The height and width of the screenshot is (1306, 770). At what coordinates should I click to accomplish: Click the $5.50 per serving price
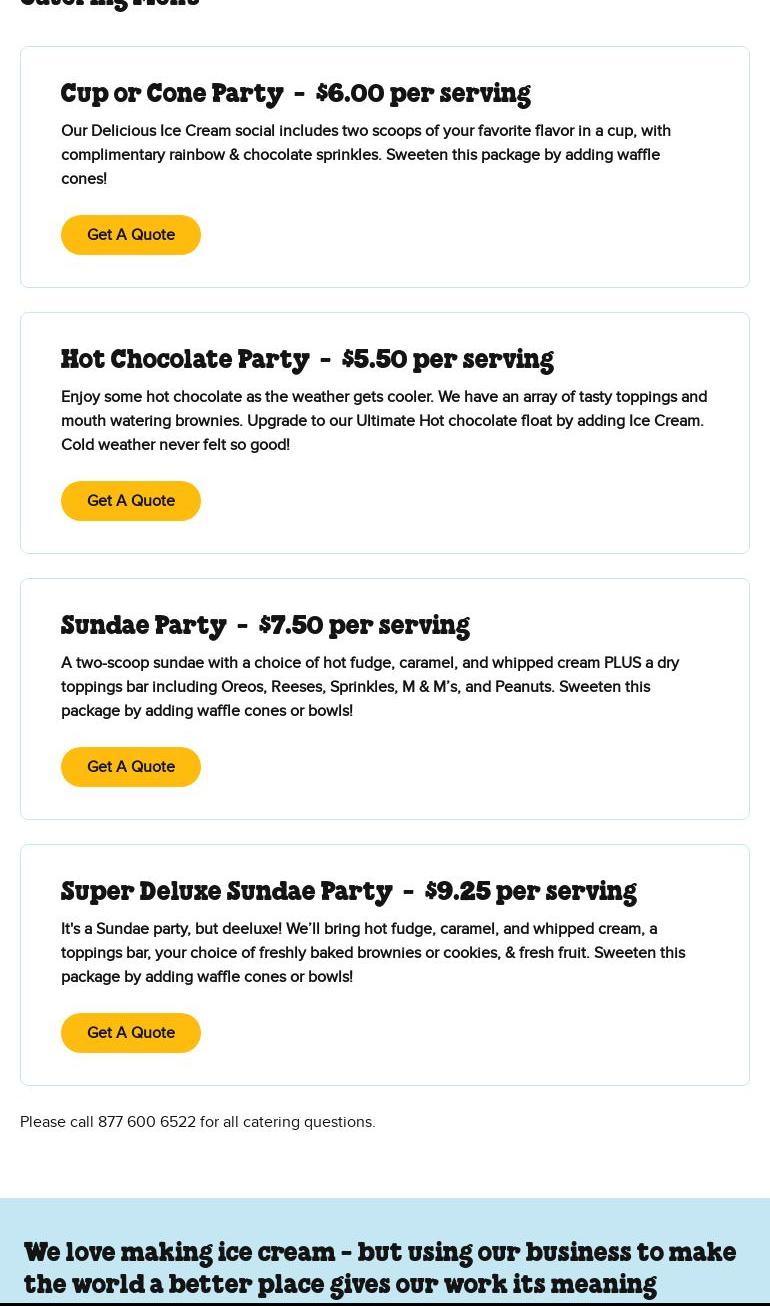(447, 360)
